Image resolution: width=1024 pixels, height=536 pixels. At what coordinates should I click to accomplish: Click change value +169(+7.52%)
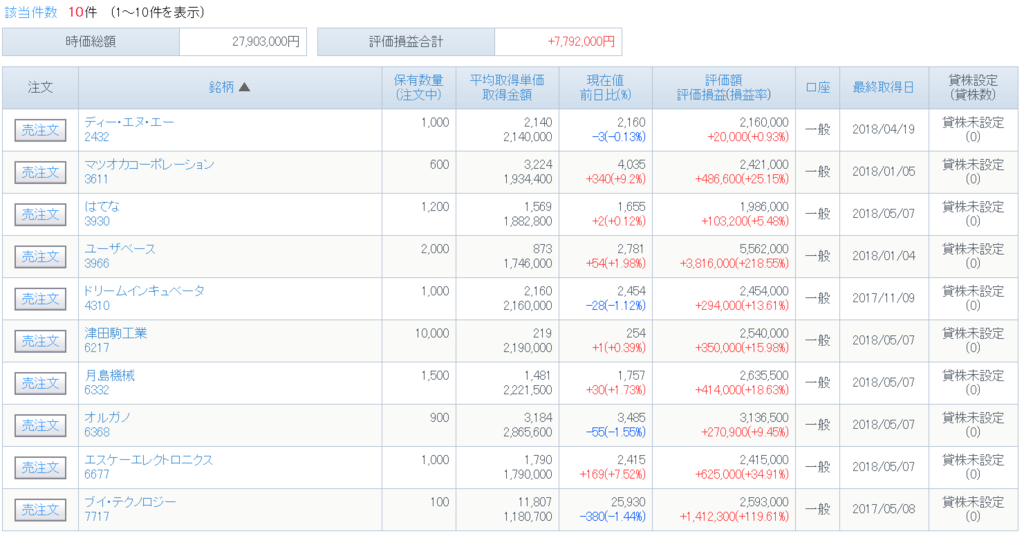(613, 475)
